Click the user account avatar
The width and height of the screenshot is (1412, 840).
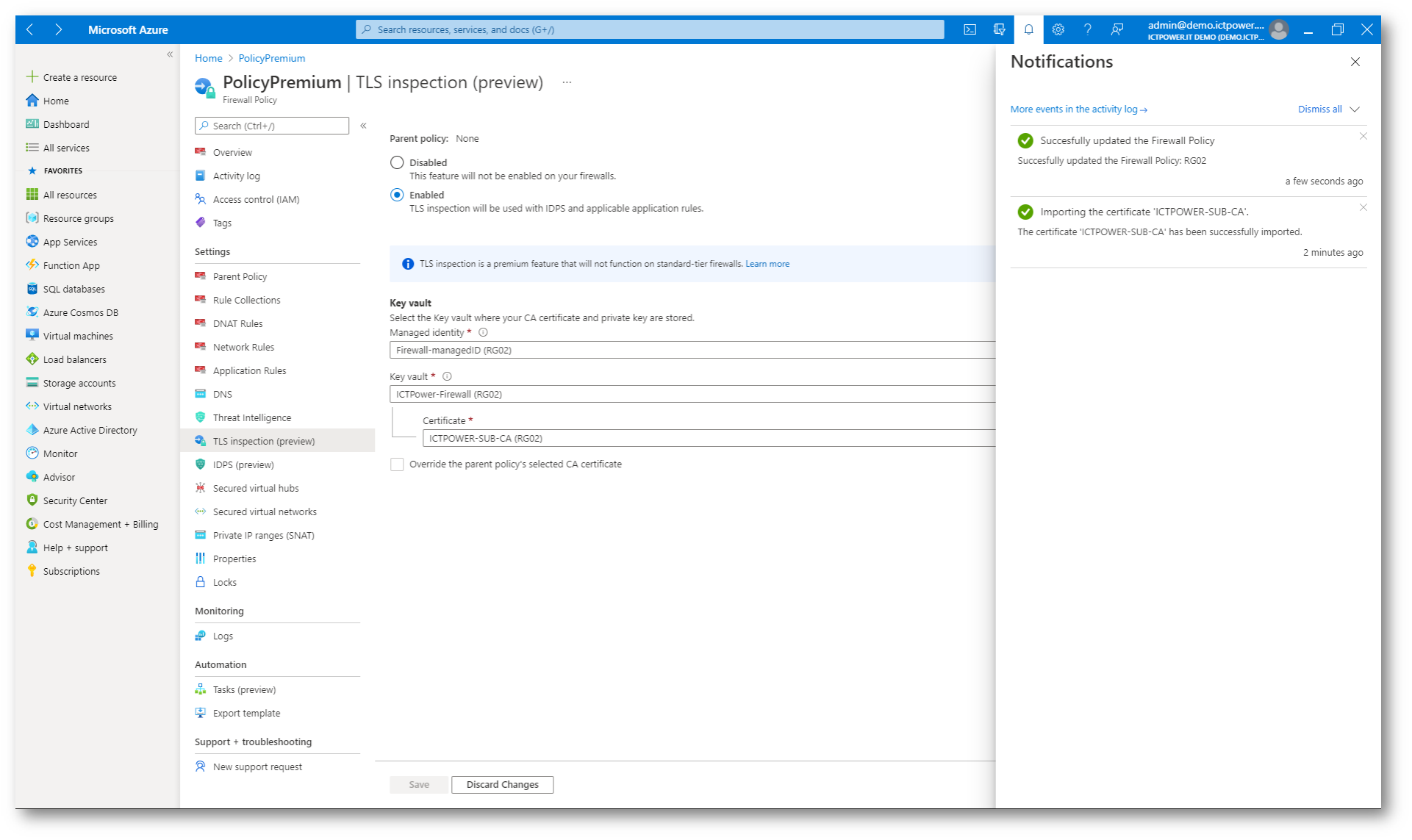(x=1279, y=29)
